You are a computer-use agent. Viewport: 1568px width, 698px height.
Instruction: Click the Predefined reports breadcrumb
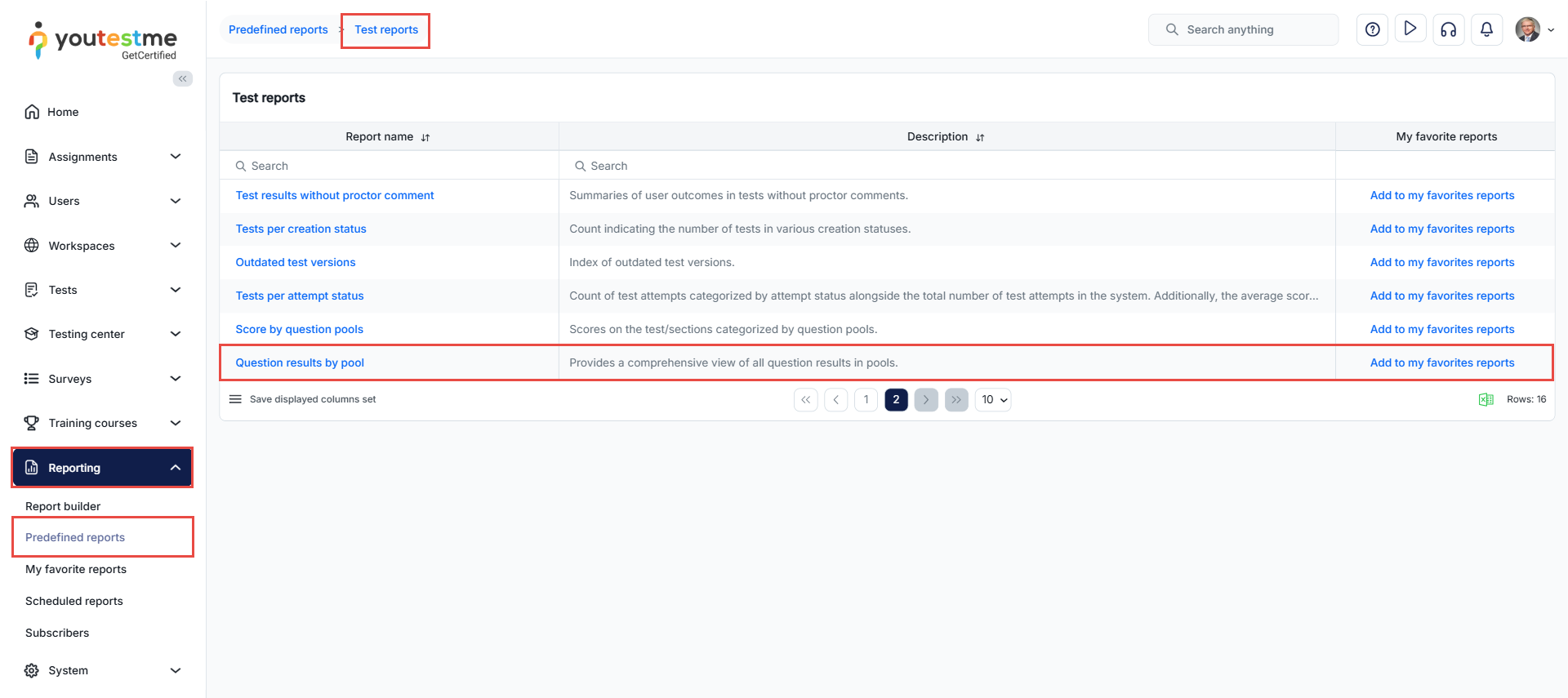[278, 29]
